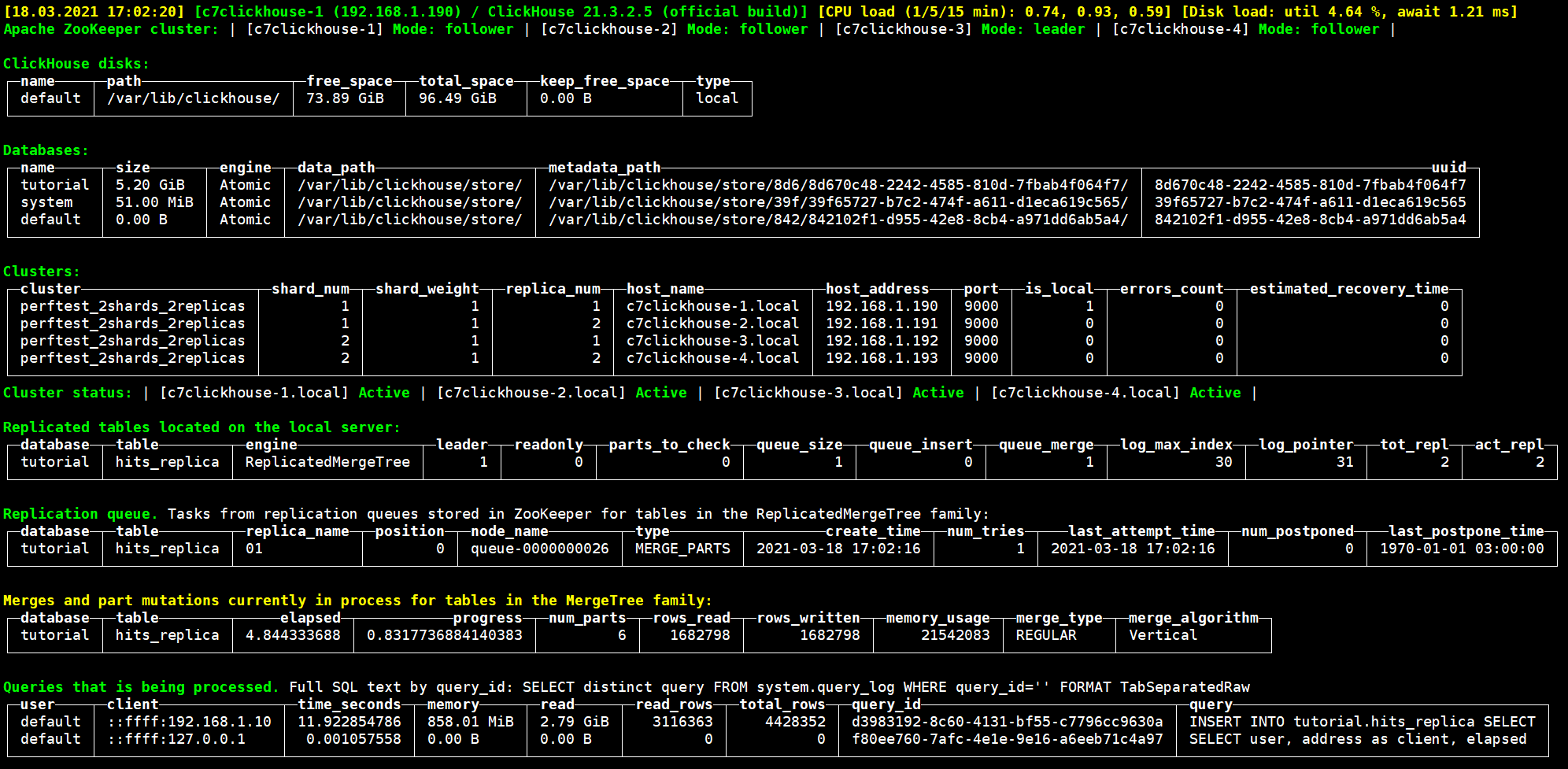
Task: Click the ZooKeeper c7clickhouse-3 leader mode
Action: coord(1033,29)
